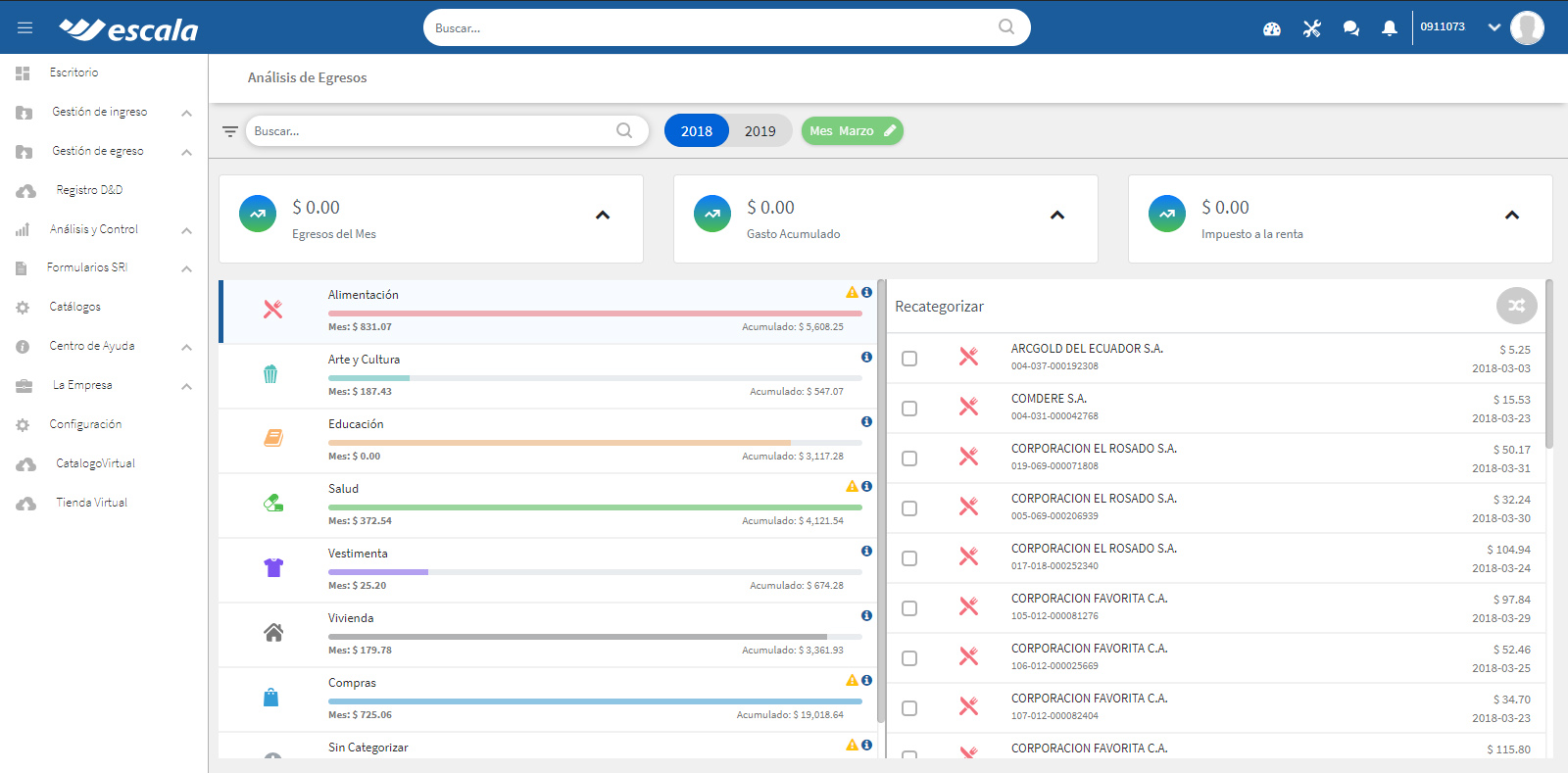Screen dimensions: 1568x773
Task: Click the magnifier in Análisis search box
Action: 624,130
